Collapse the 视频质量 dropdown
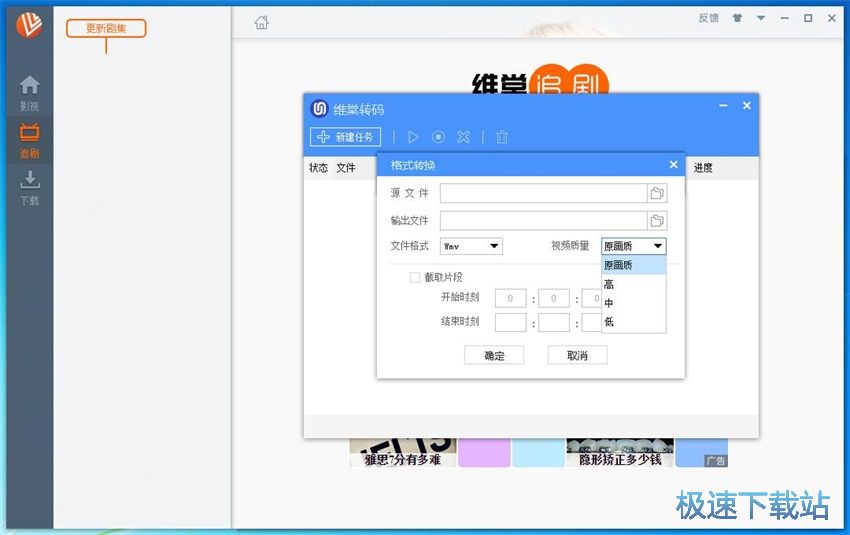This screenshot has height=535, width=850. [658, 246]
